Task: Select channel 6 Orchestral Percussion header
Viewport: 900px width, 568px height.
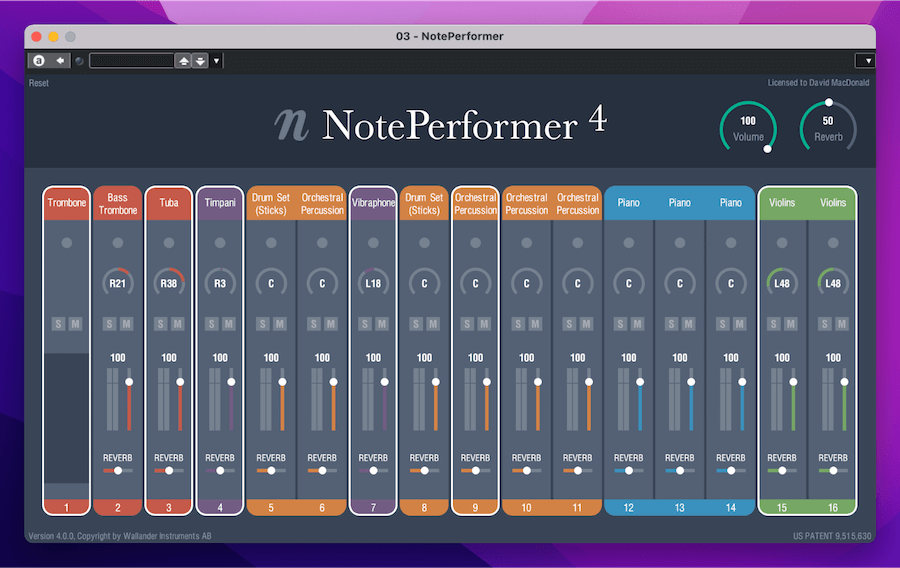Action: [x=322, y=203]
